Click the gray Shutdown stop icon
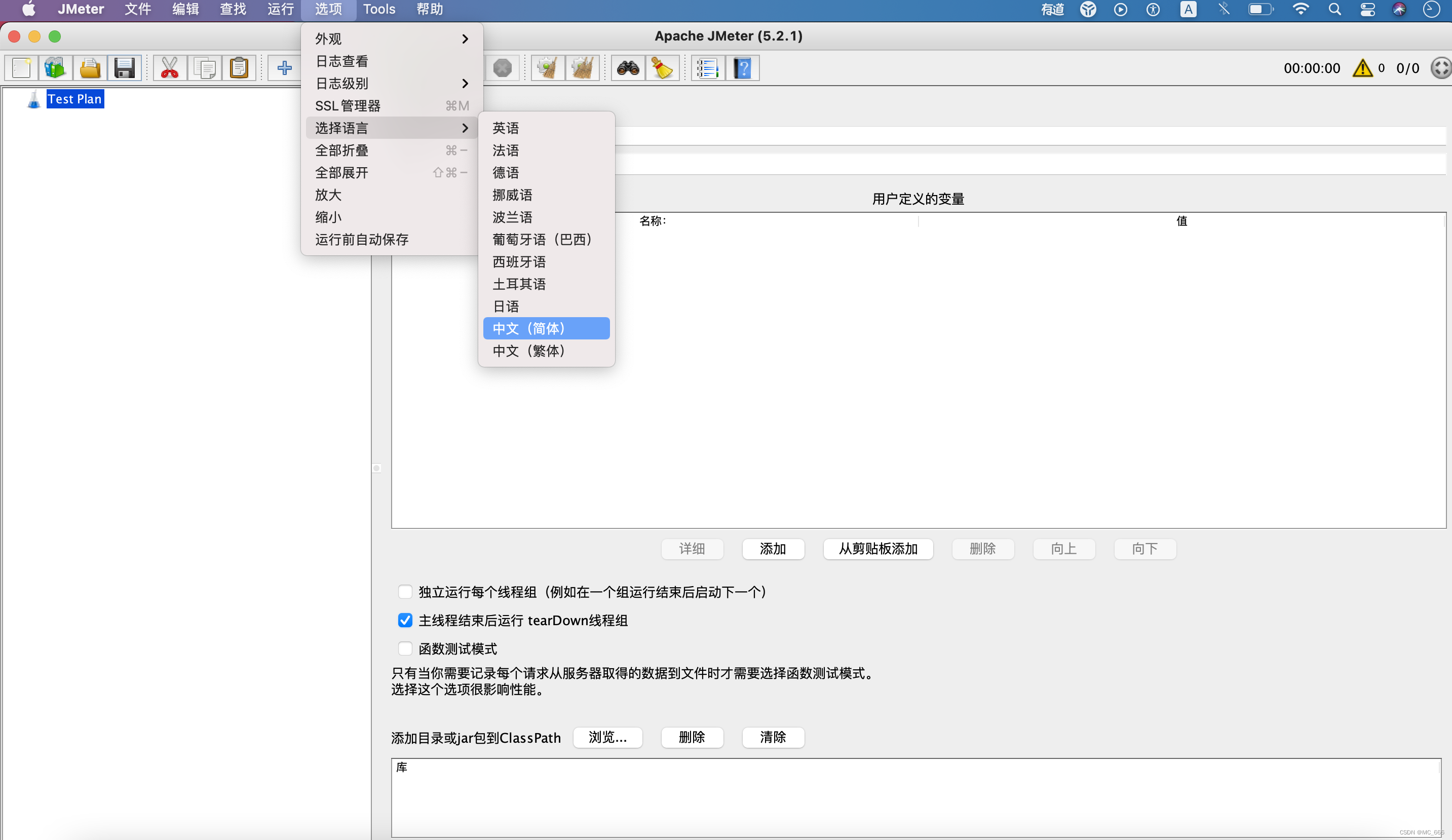 point(503,68)
